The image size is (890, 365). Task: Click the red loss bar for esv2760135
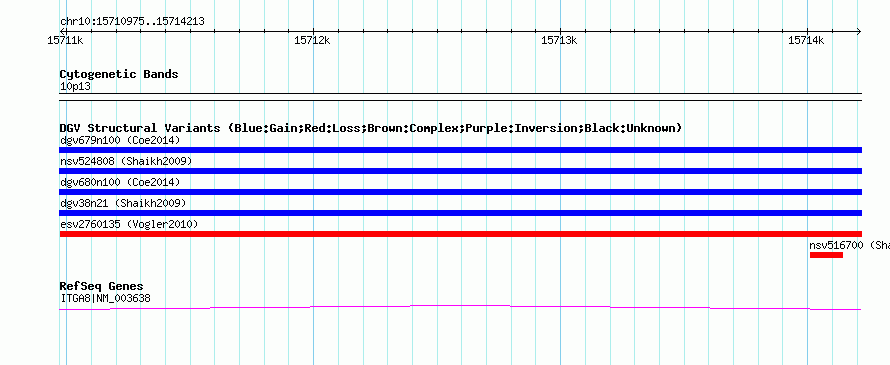[460, 234]
